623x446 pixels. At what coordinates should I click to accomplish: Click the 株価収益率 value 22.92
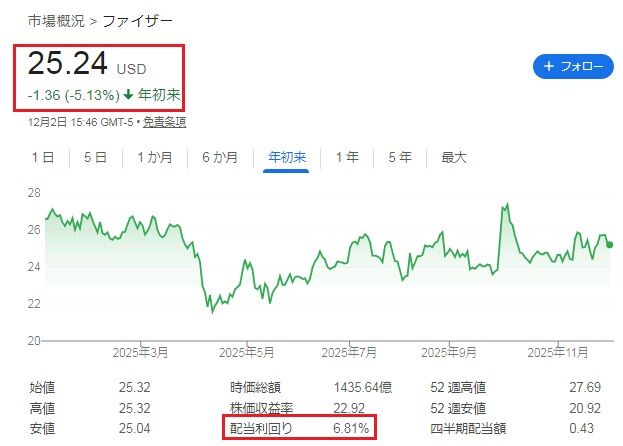click(349, 408)
